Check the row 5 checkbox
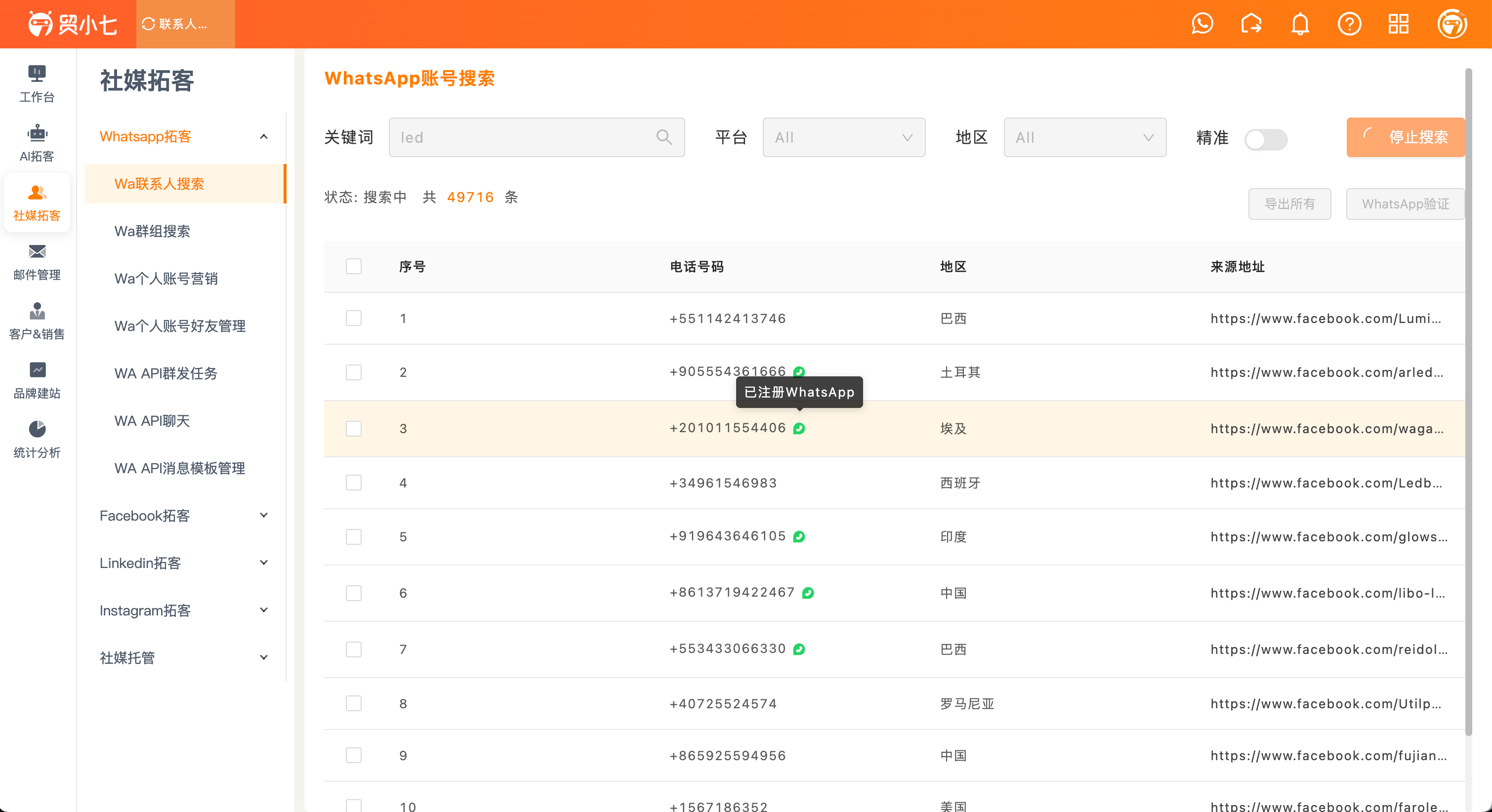 [353, 537]
